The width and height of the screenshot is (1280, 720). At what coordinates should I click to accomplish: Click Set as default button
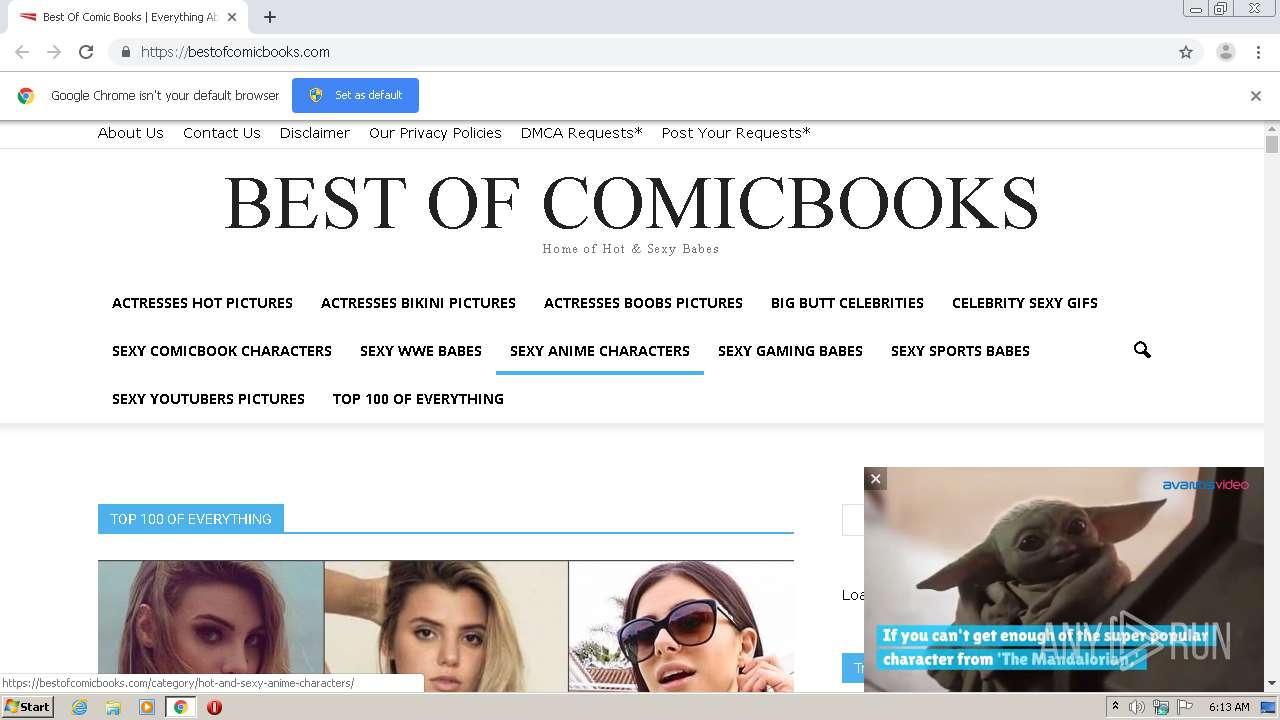tap(355, 95)
